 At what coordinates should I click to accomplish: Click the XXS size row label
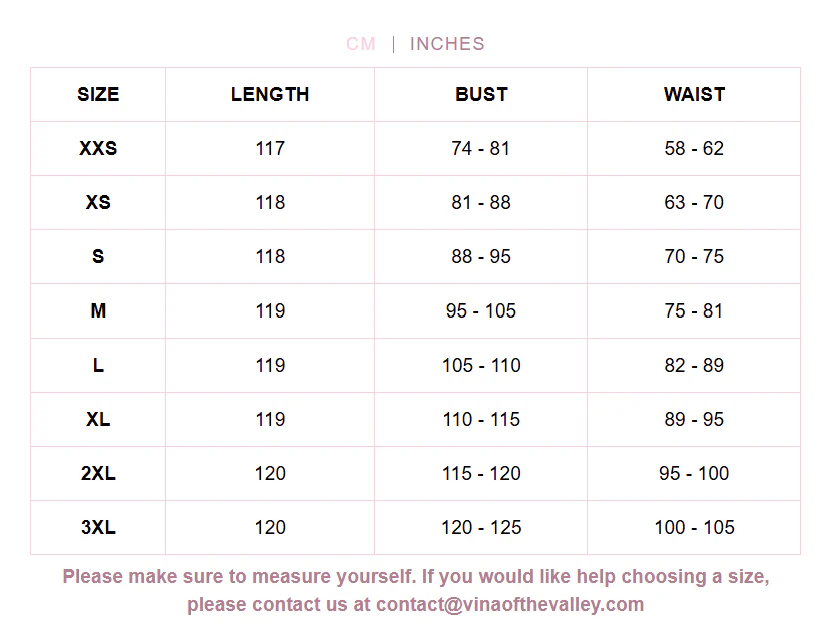[98, 148]
